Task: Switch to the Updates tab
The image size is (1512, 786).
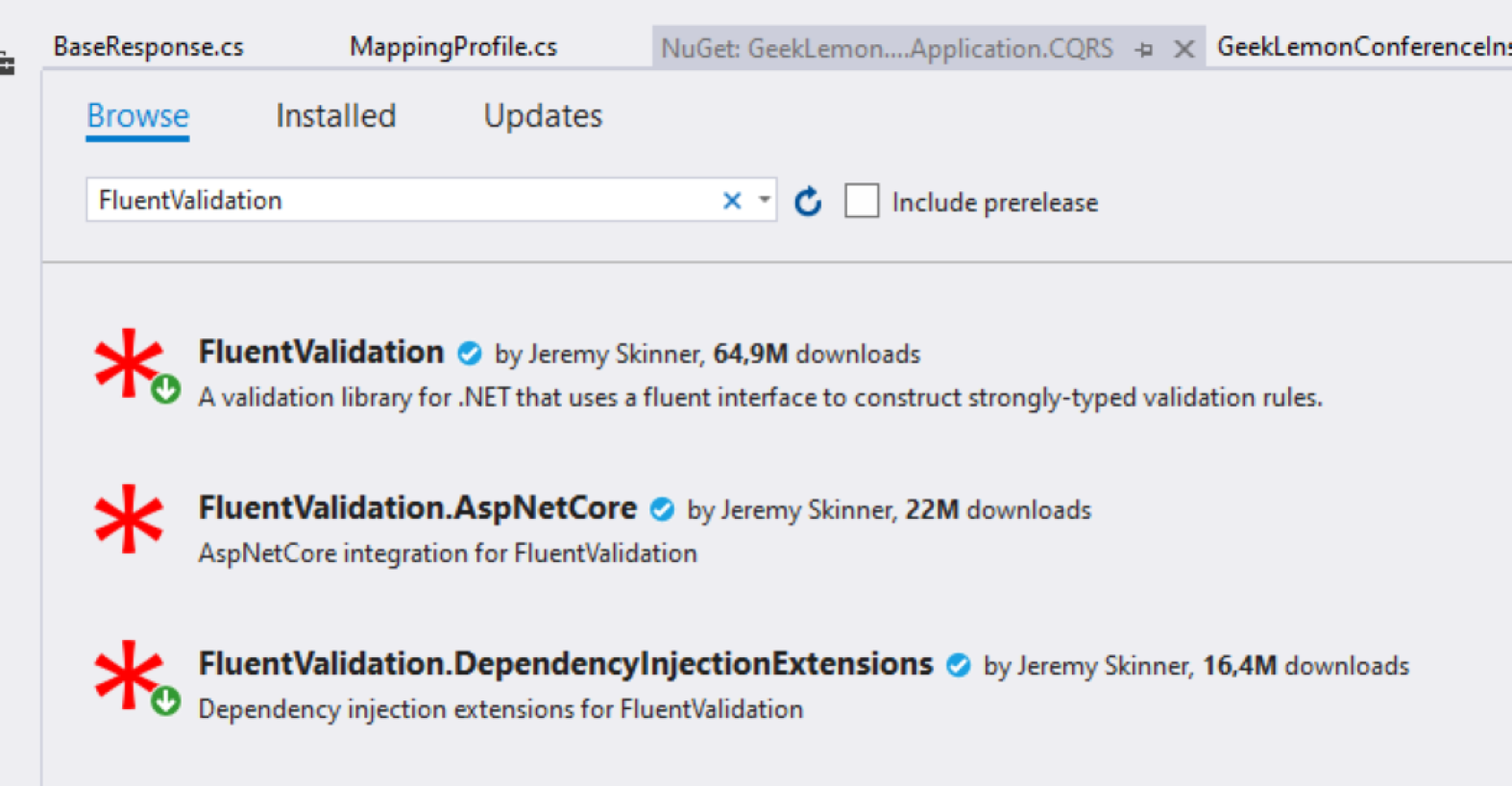Action: click(543, 116)
